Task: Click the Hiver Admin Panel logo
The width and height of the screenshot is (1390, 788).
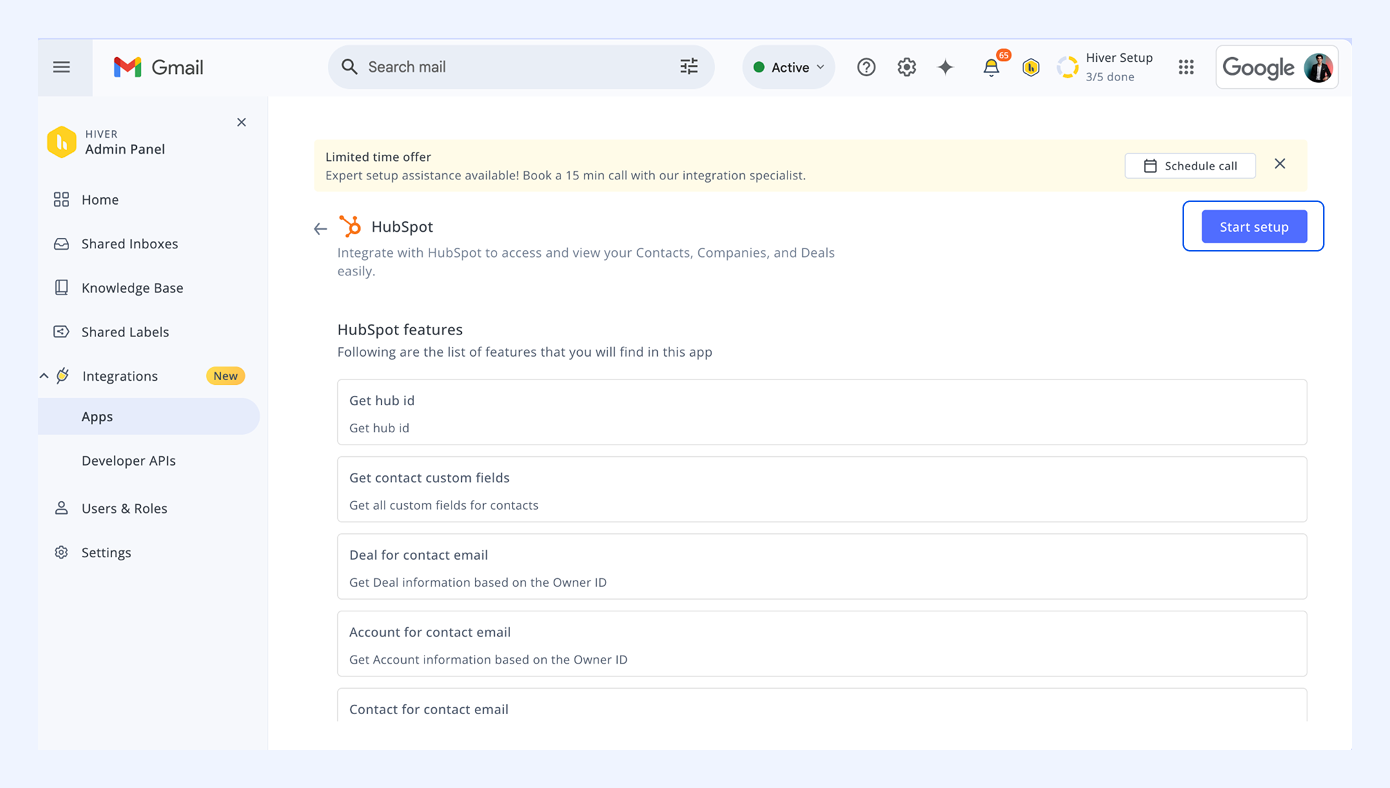Action: [62, 142]
